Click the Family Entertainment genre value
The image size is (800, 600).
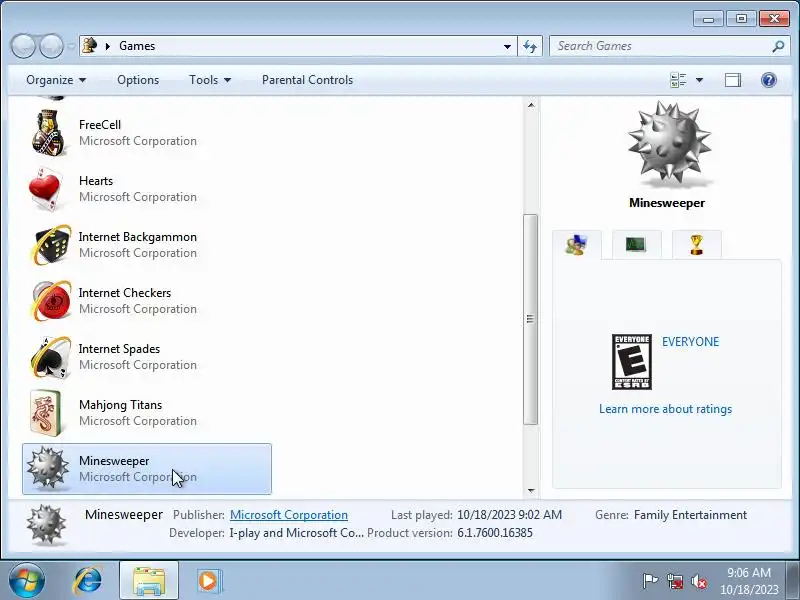(690, 515)
